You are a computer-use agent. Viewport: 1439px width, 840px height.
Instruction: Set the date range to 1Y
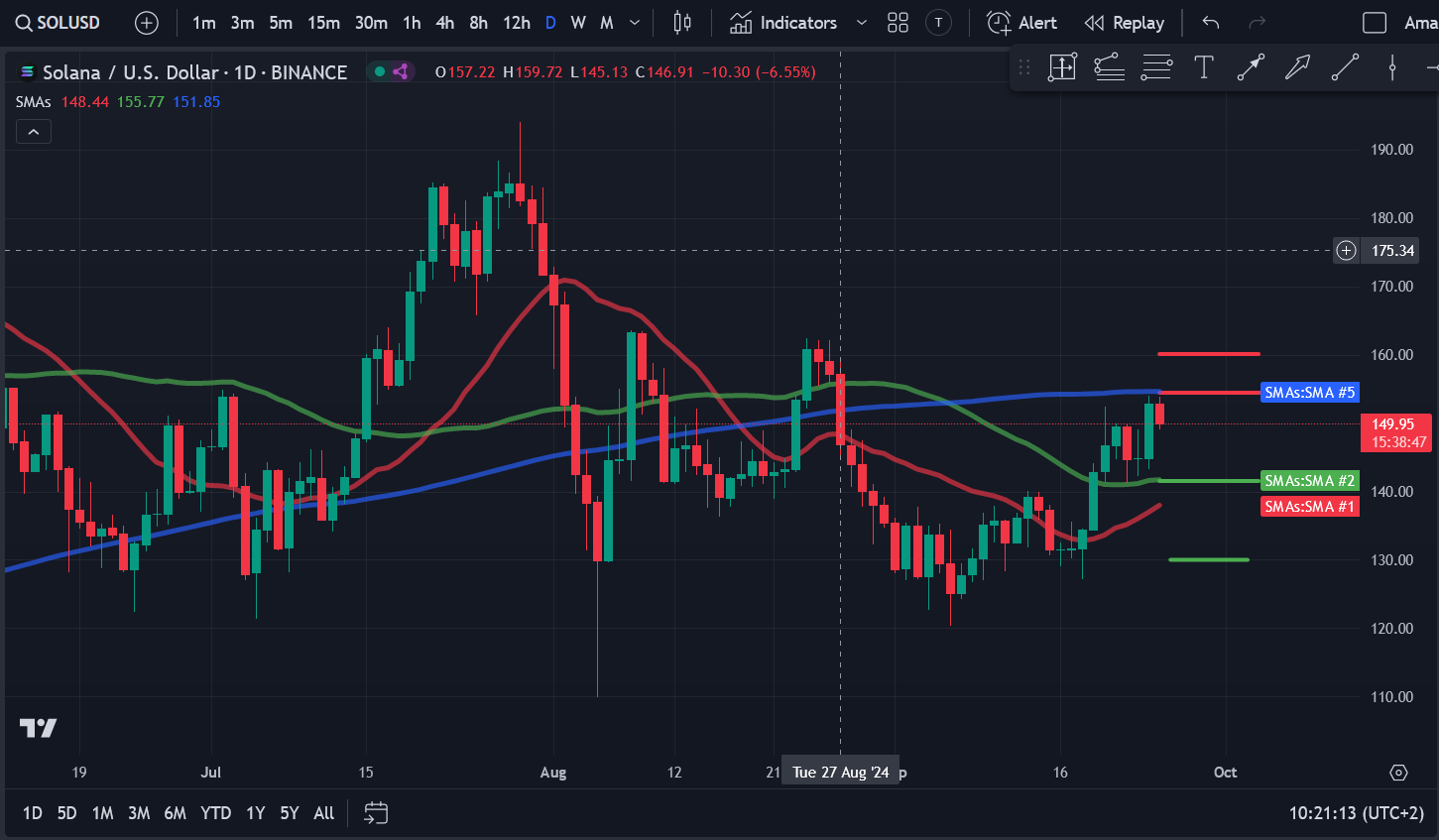256,813
